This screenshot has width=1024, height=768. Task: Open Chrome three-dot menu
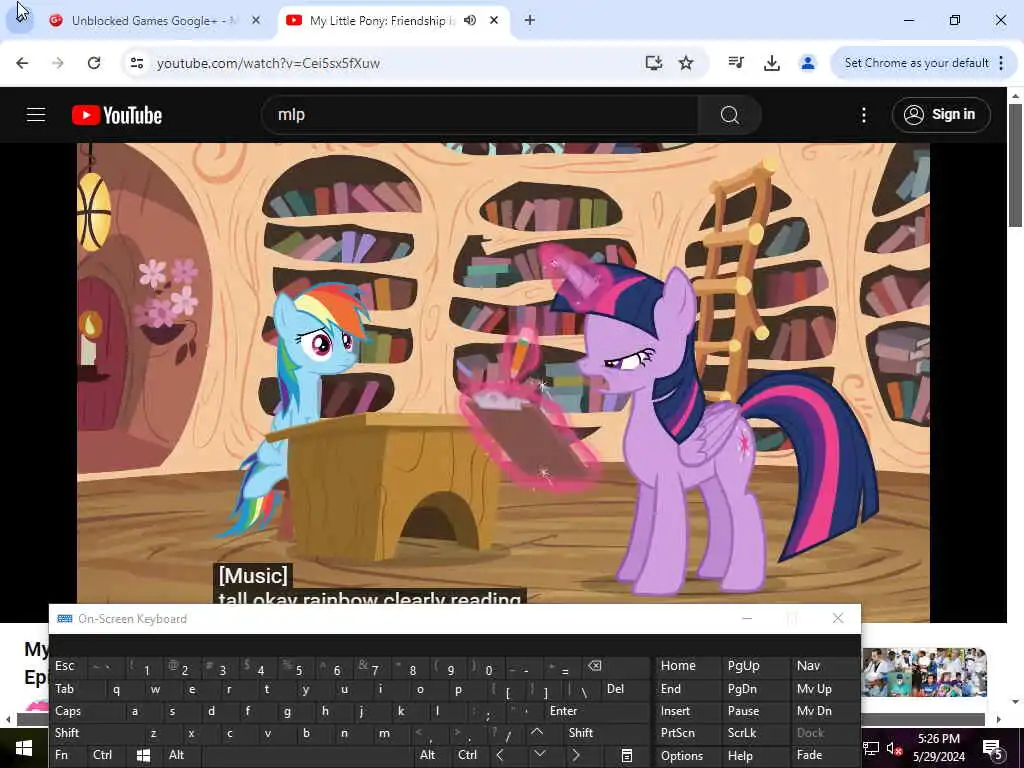click(1001, 63)
